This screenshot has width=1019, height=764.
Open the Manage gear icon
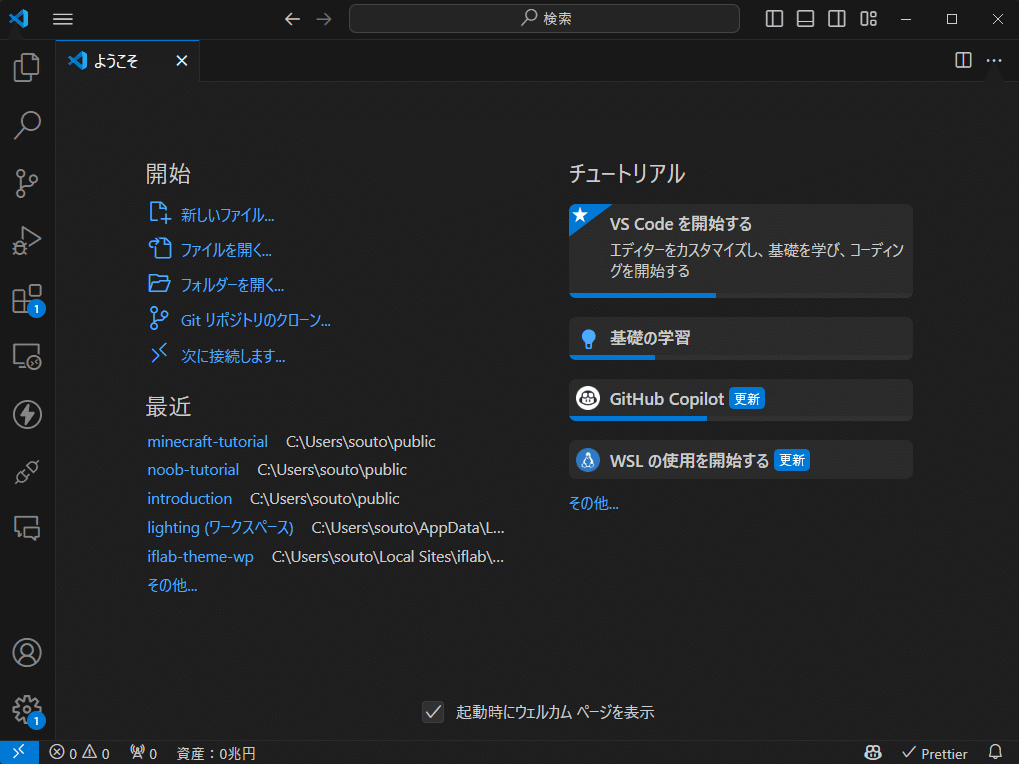[x=27, y=710]
